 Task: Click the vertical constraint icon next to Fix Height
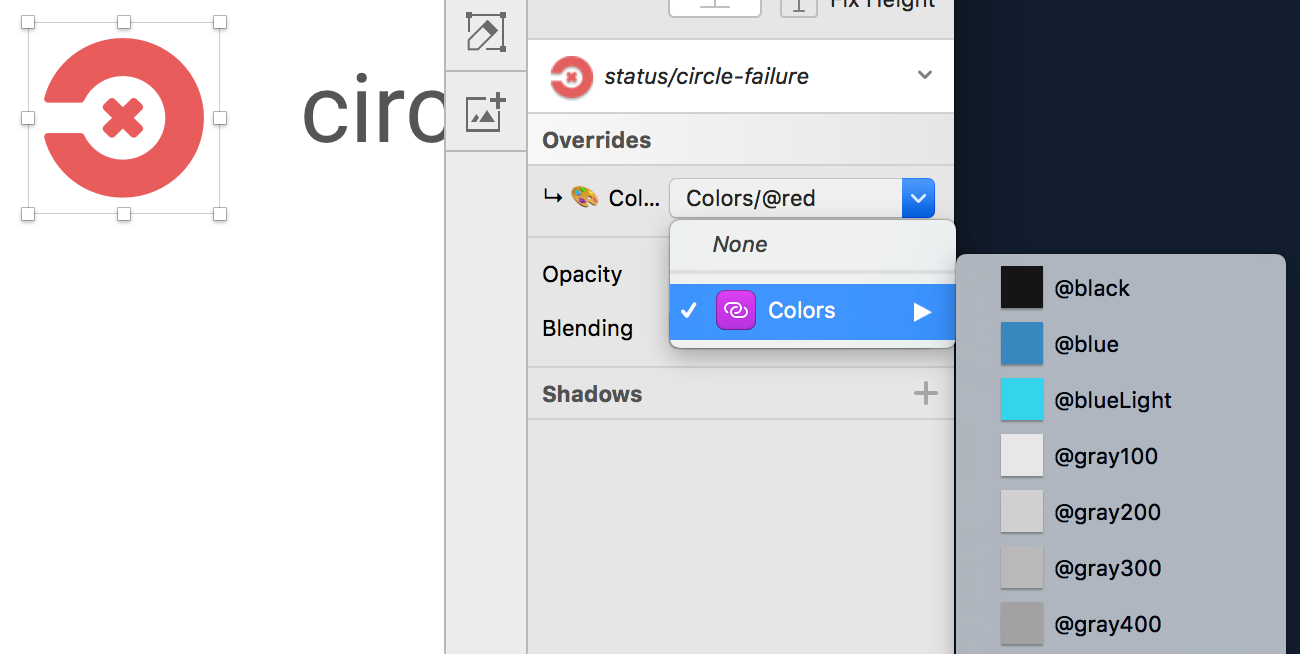click(797, 8)
